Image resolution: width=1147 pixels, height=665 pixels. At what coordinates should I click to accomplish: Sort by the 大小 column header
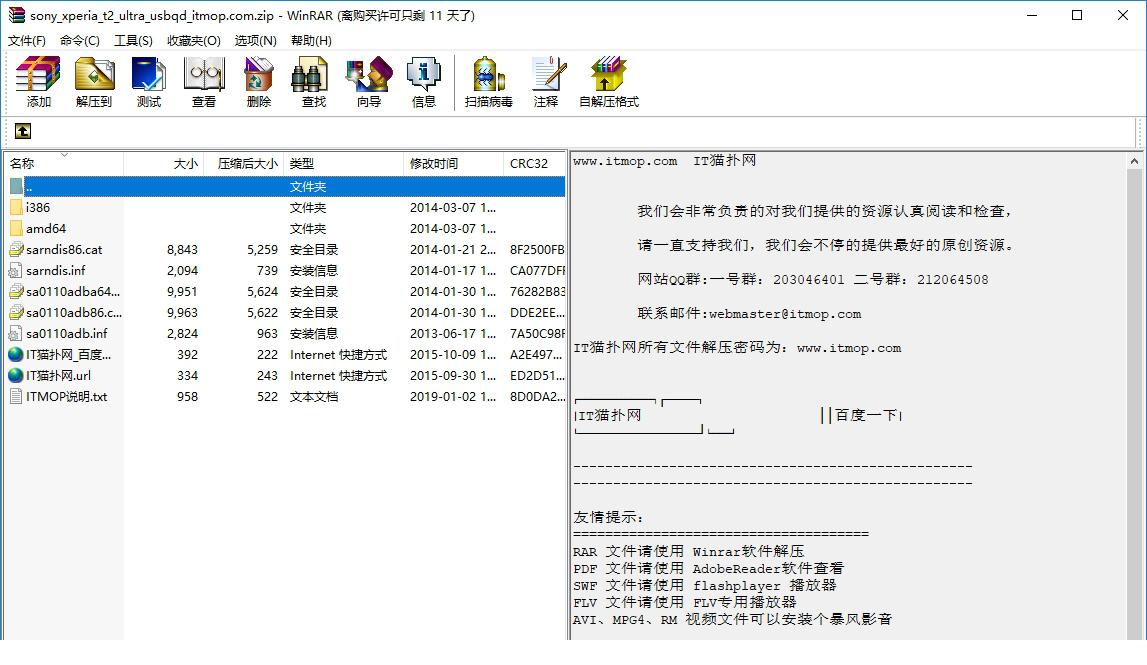click(x=163, y=163)
